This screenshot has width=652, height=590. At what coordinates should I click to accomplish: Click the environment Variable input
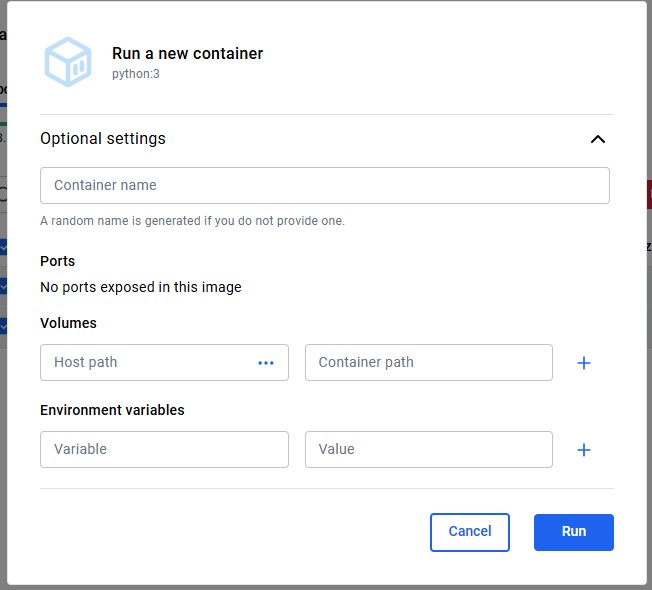pos(164,450)
